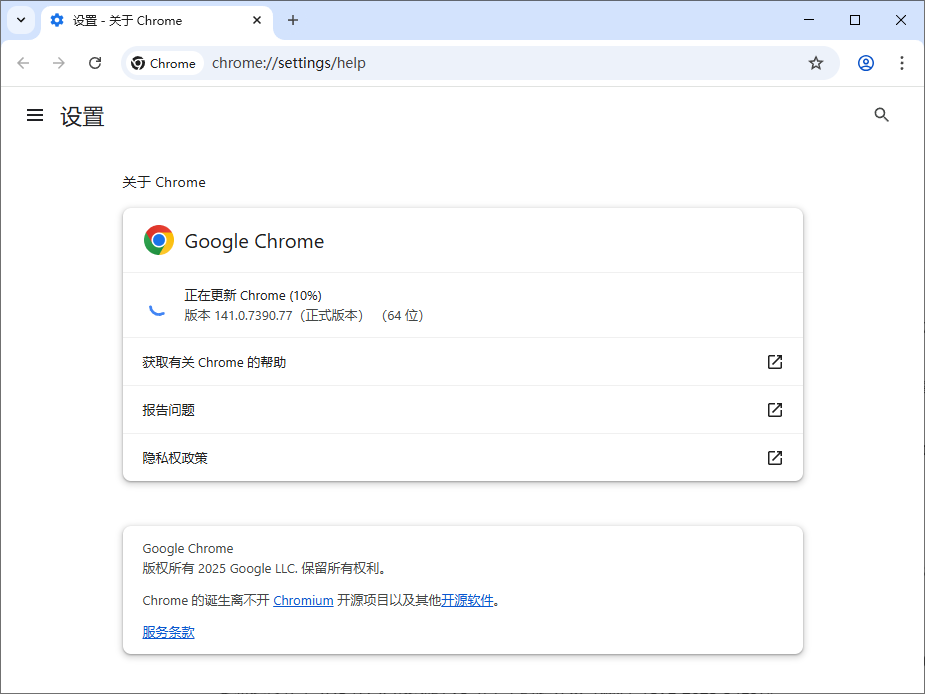Bookmark this page with the star icon

(816, 62)
